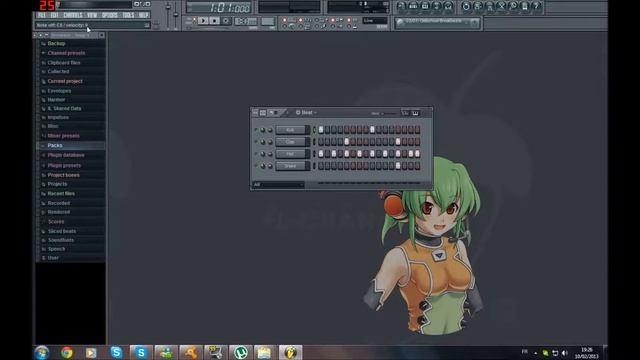Screen dimensions: 640x360
Task: Start playback with the play button
Action: [x=203, y=20]
